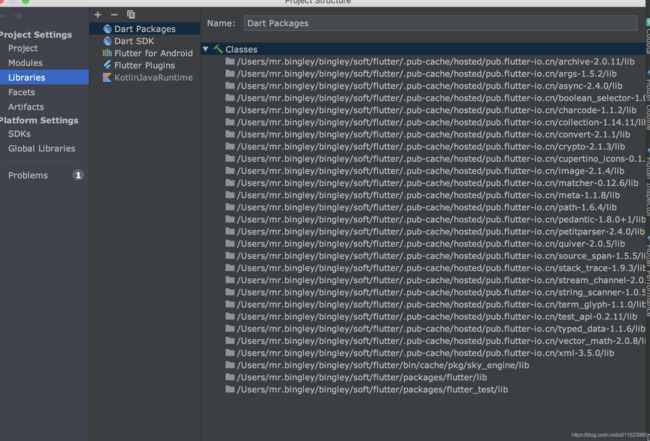Viewport: 650px width, 441px height.
Task: Select the convert-2.1.1/lib path
Action: pyautogui.click(x=433, y=135)
